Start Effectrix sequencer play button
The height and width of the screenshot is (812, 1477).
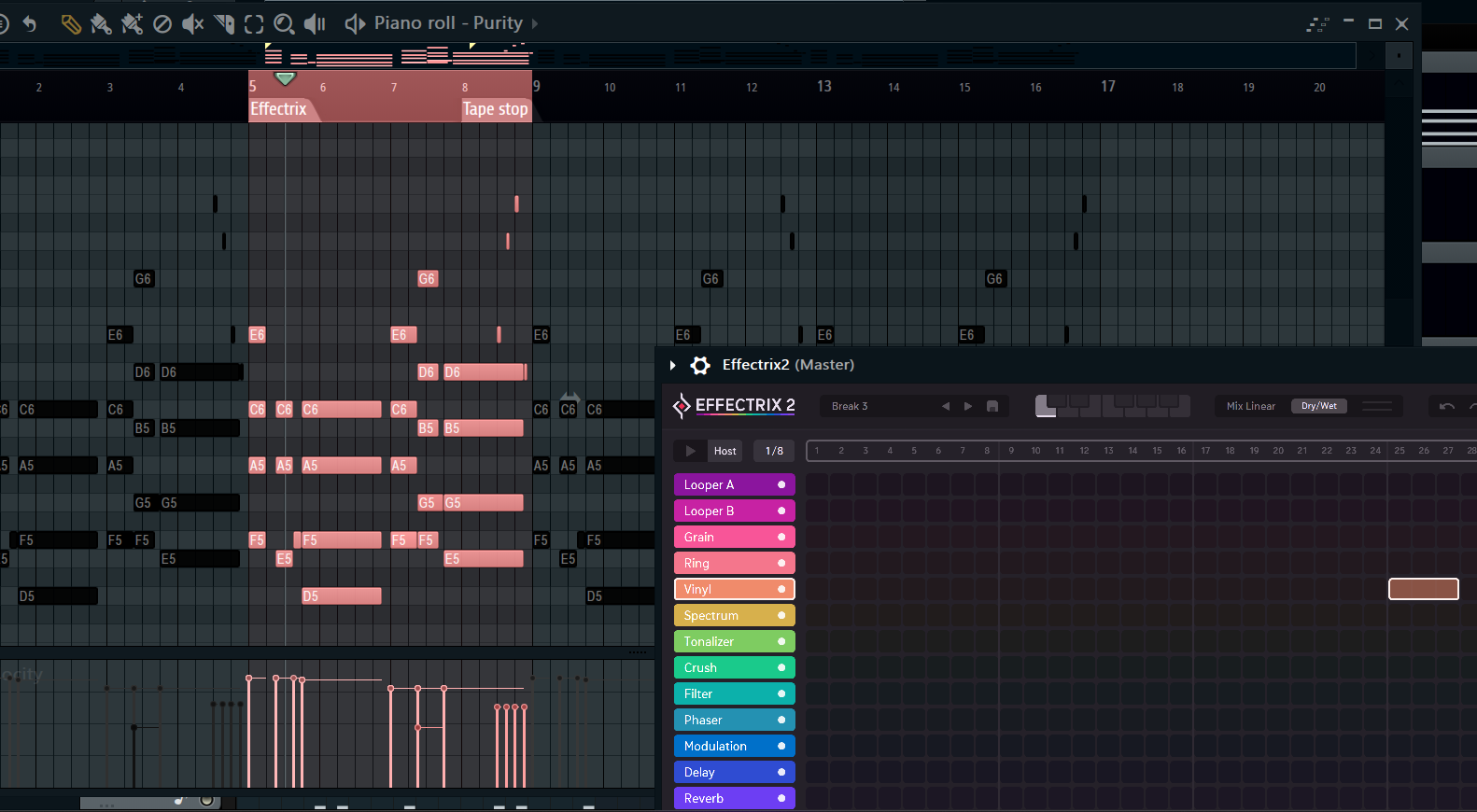click(690, 451)
